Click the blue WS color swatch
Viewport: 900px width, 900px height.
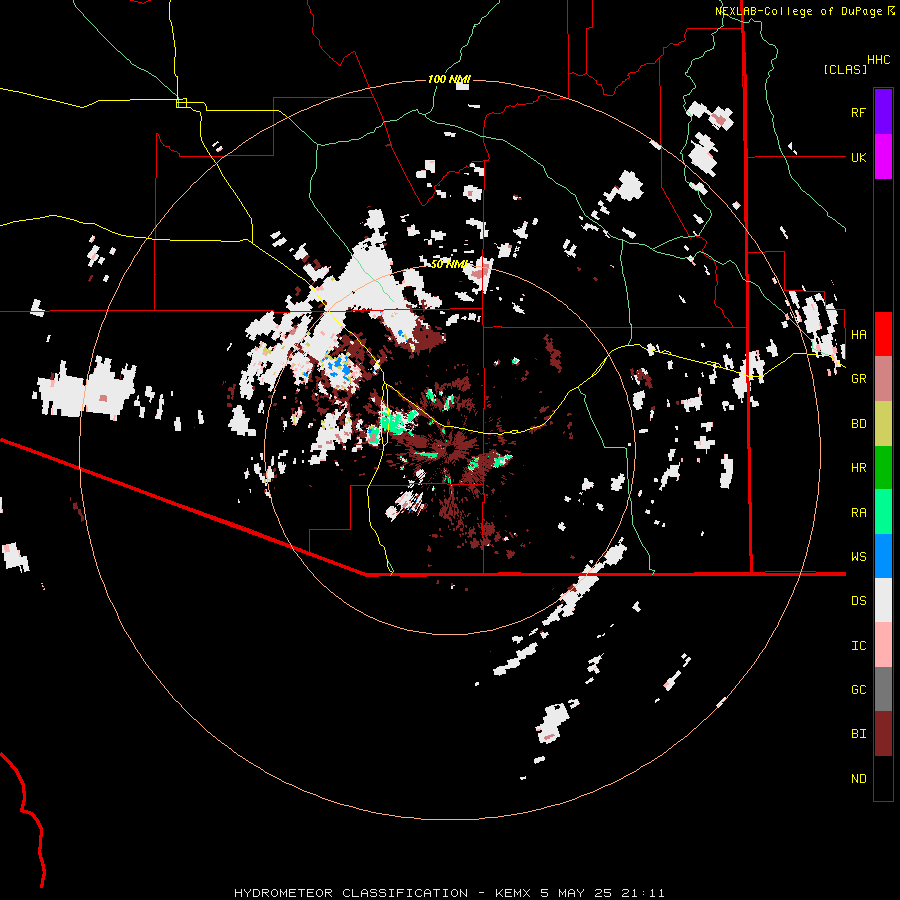tap(883, 556)
